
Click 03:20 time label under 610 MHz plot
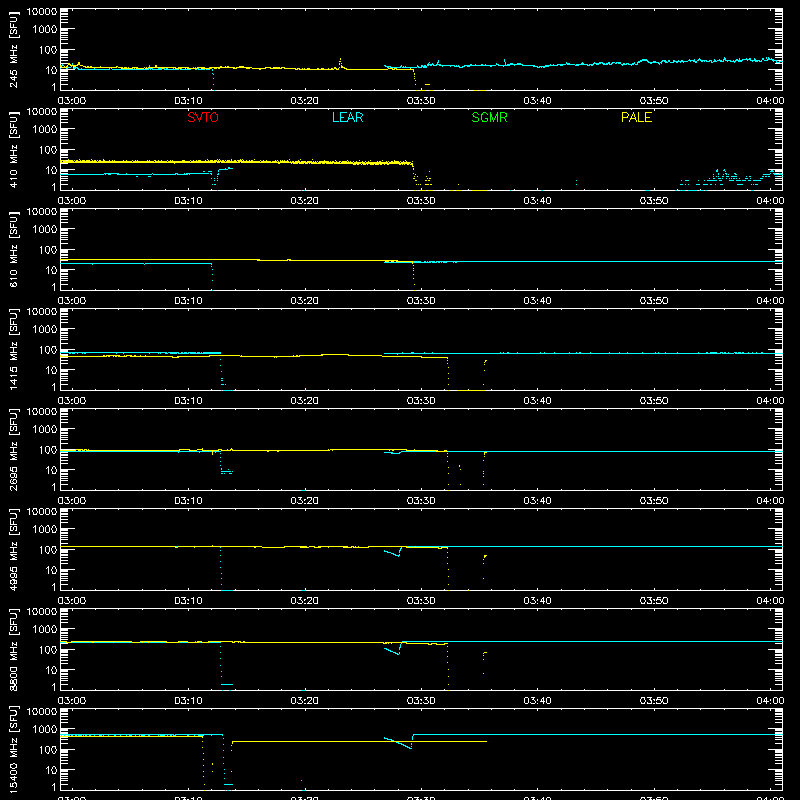(x=305, y=301)
